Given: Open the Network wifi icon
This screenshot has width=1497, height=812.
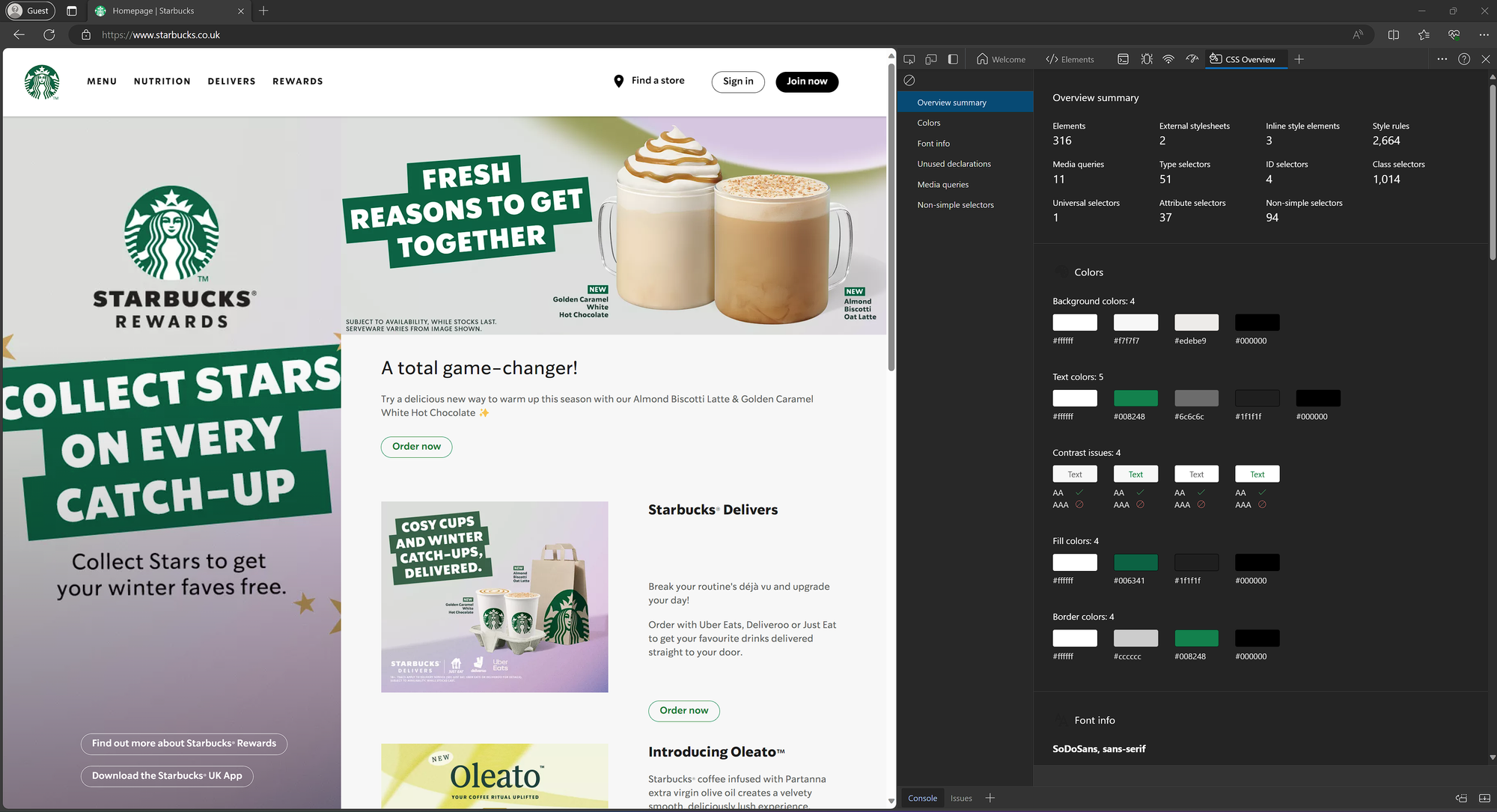Looking at the screenshot, I should 1168,59.
